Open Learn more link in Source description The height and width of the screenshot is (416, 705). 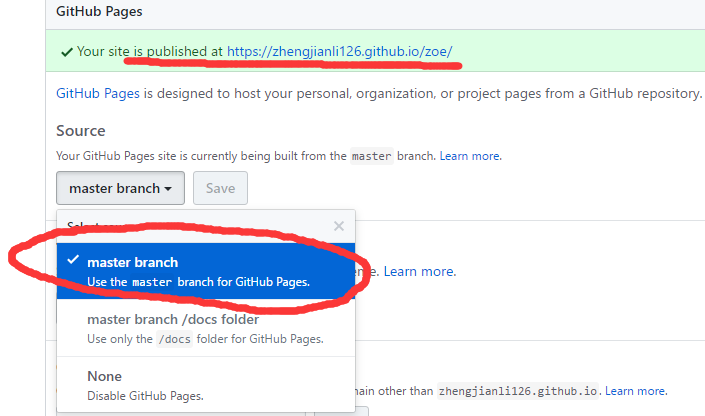pos(470,156)
